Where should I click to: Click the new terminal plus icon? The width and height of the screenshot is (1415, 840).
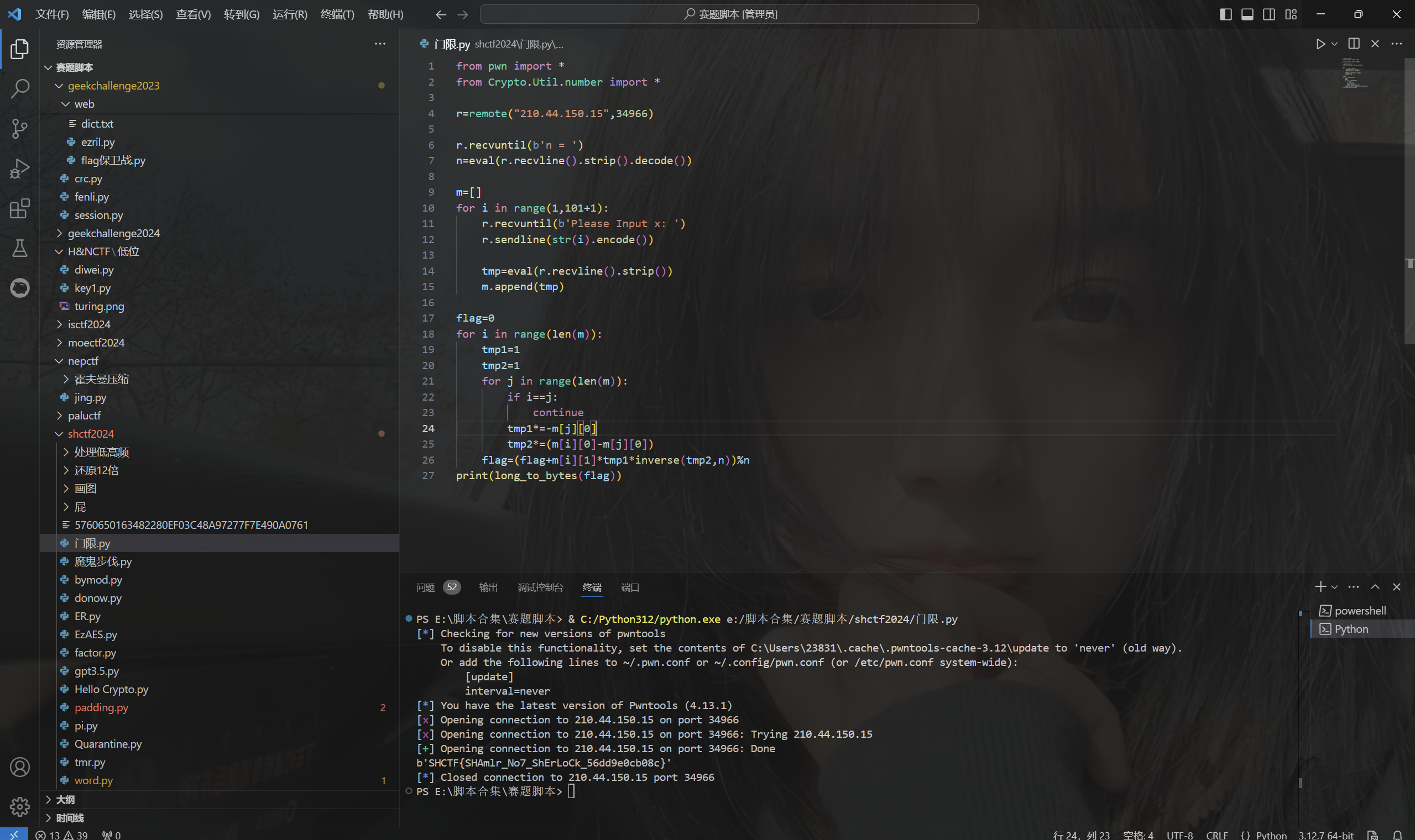pos(1320,587)
